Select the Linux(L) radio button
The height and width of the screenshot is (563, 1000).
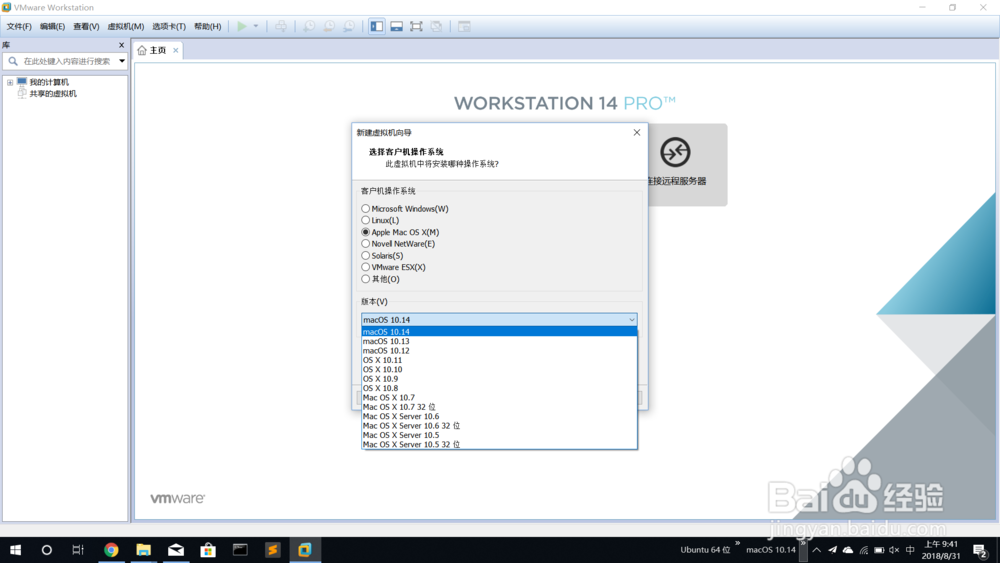point(365,220)
